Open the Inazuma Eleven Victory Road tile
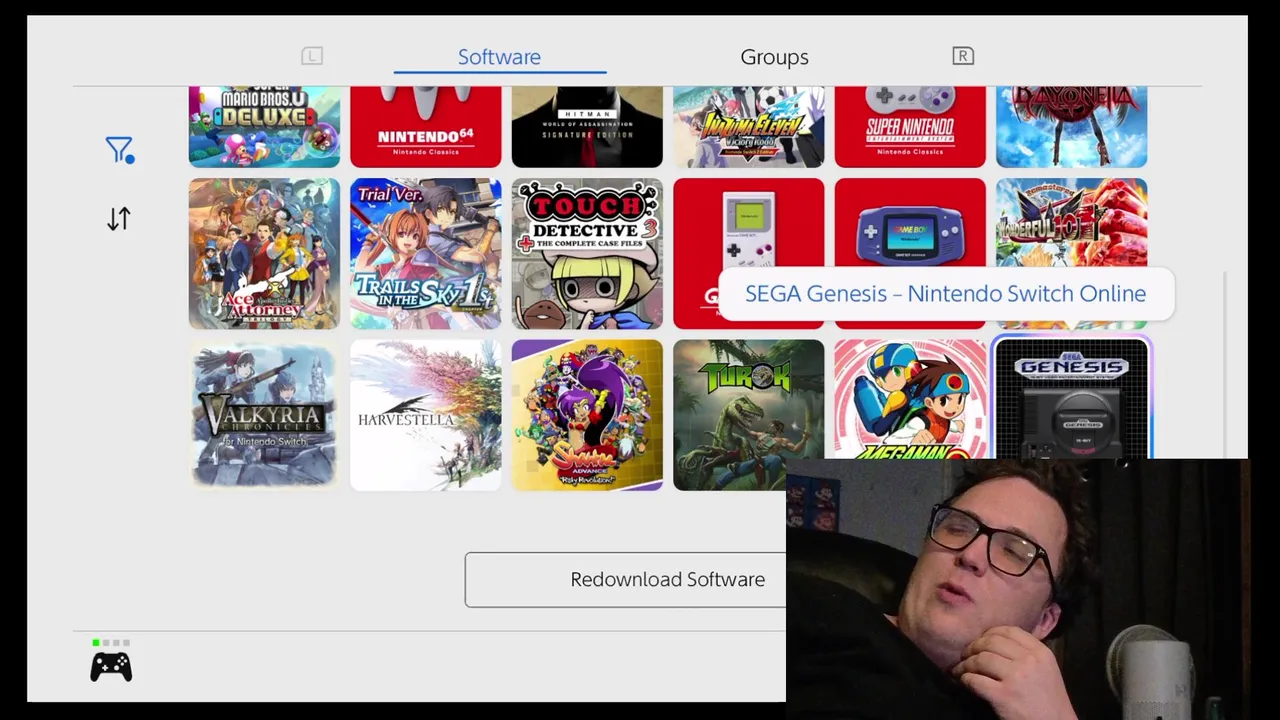The image size is (1280, 720). (x=749, y=127)
